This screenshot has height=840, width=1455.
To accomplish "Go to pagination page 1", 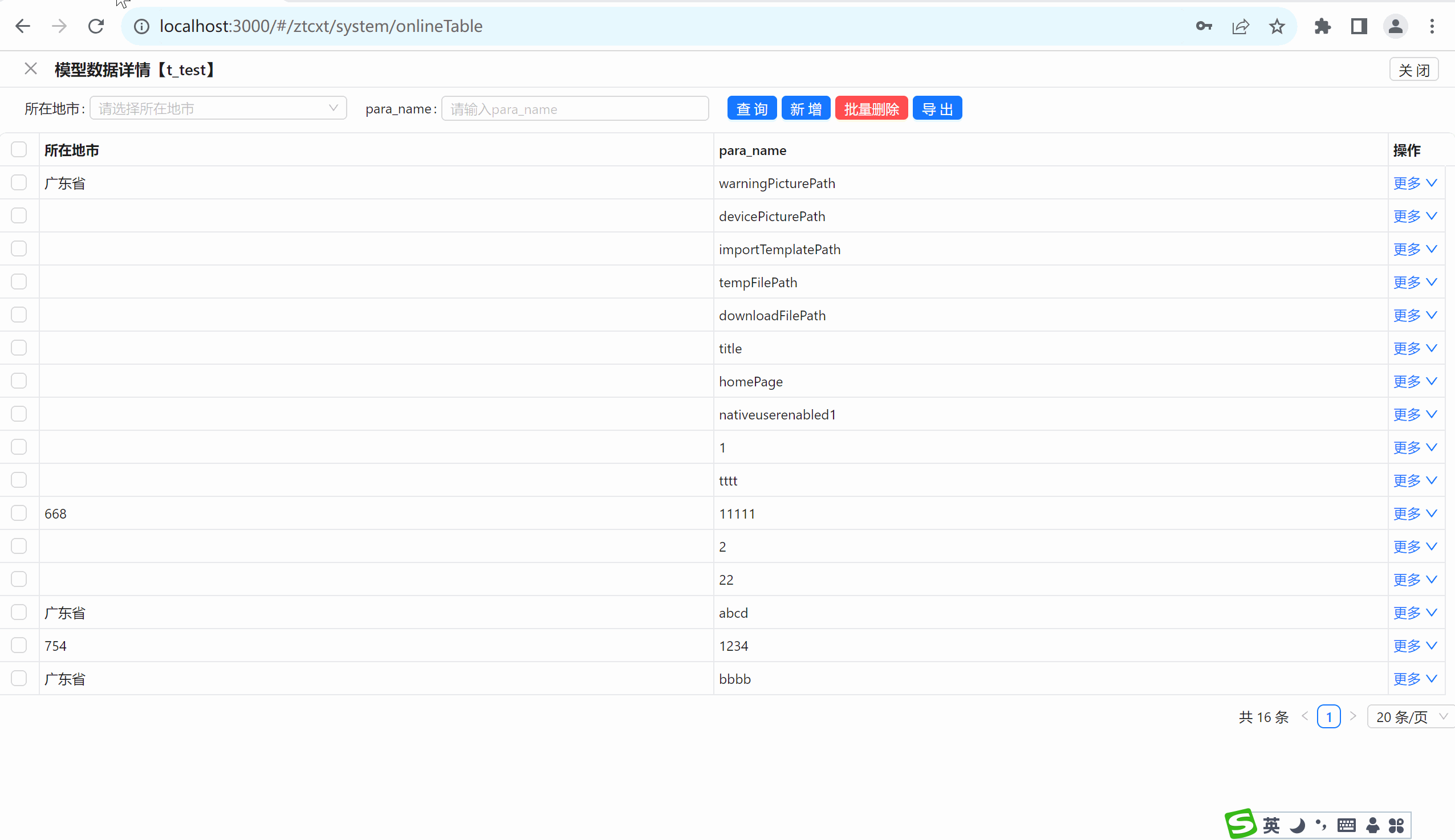I will tap(1328, 716).
